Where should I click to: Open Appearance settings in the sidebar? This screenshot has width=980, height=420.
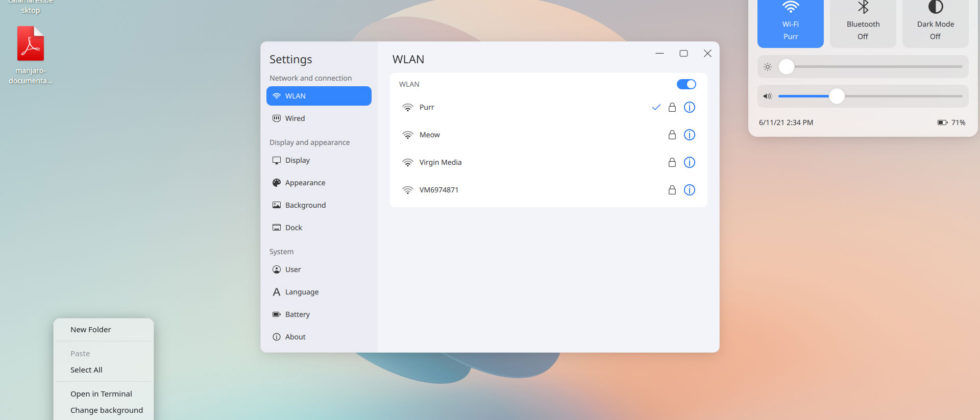319,183
